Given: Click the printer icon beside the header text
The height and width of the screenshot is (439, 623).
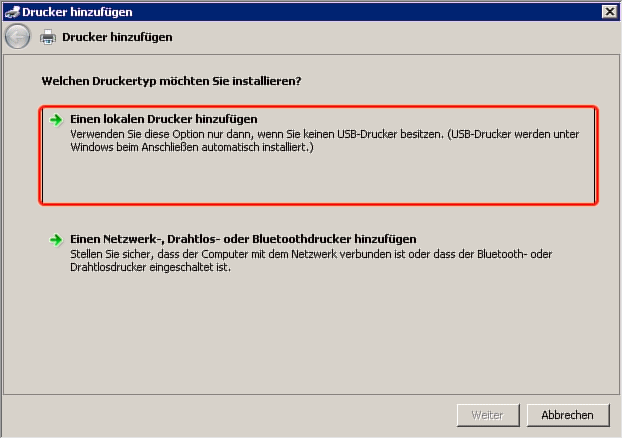Looking at the screenshot, I should click(48, 37).
